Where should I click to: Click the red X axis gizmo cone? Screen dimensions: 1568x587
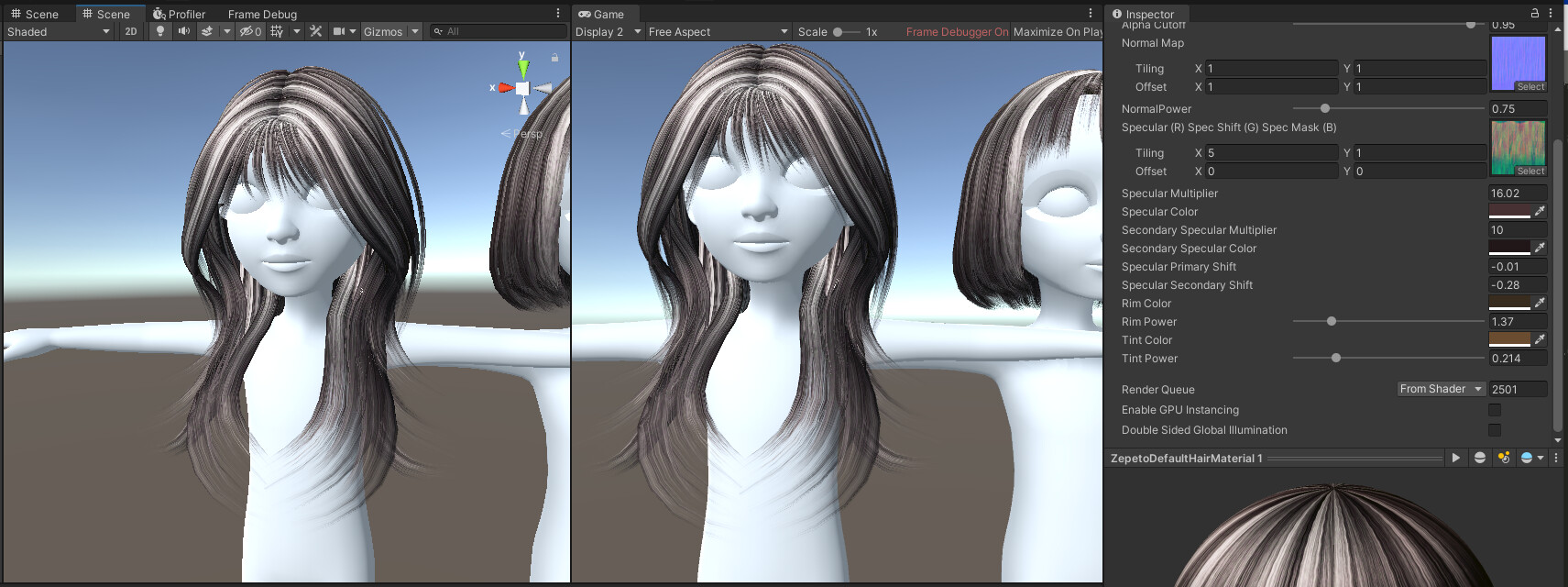[505, 88]
